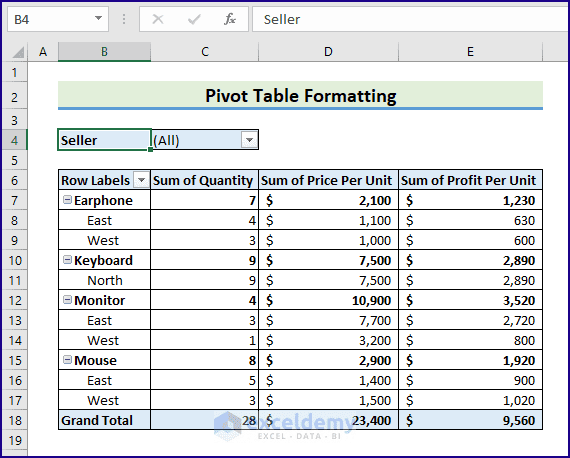Click inside the formula bar showing Seller

click(x=411, y=19)
